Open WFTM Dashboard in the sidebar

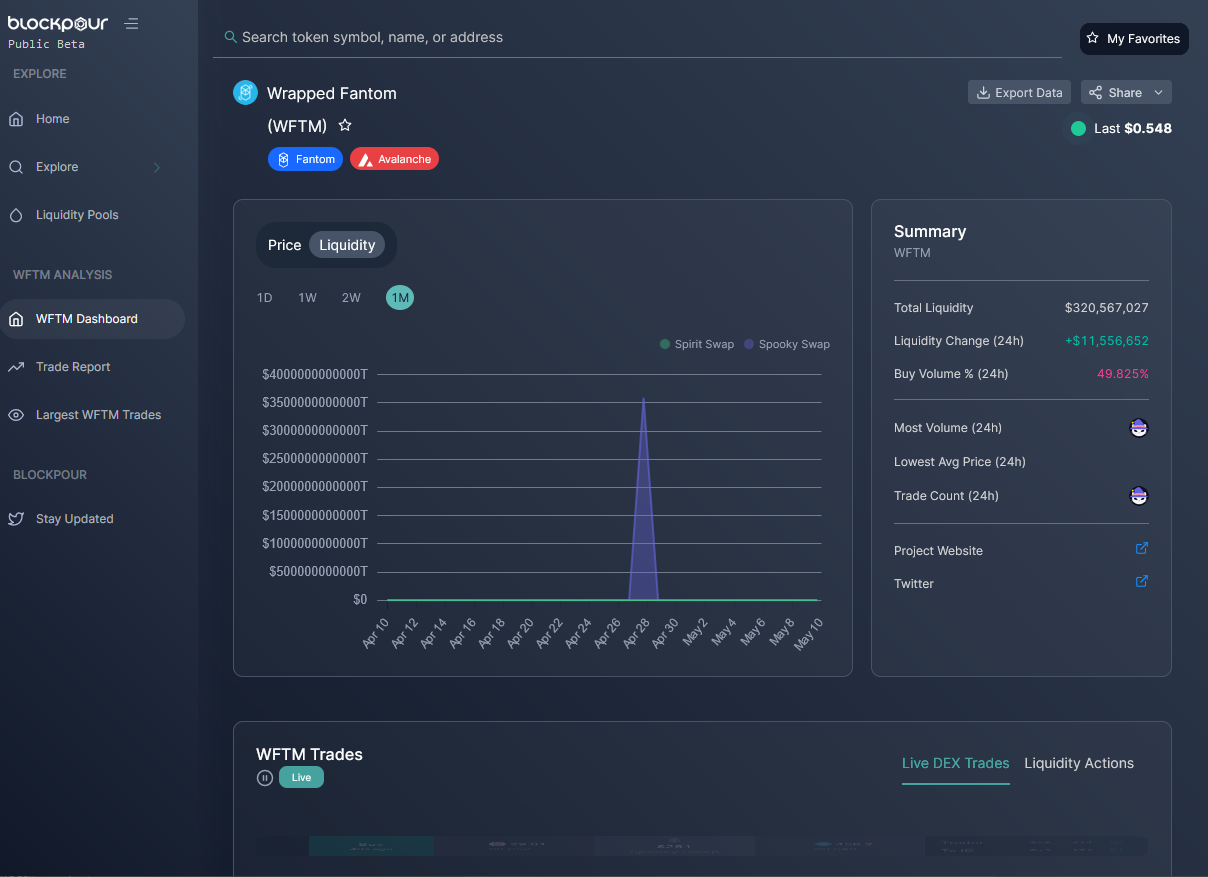click(92, 319)
